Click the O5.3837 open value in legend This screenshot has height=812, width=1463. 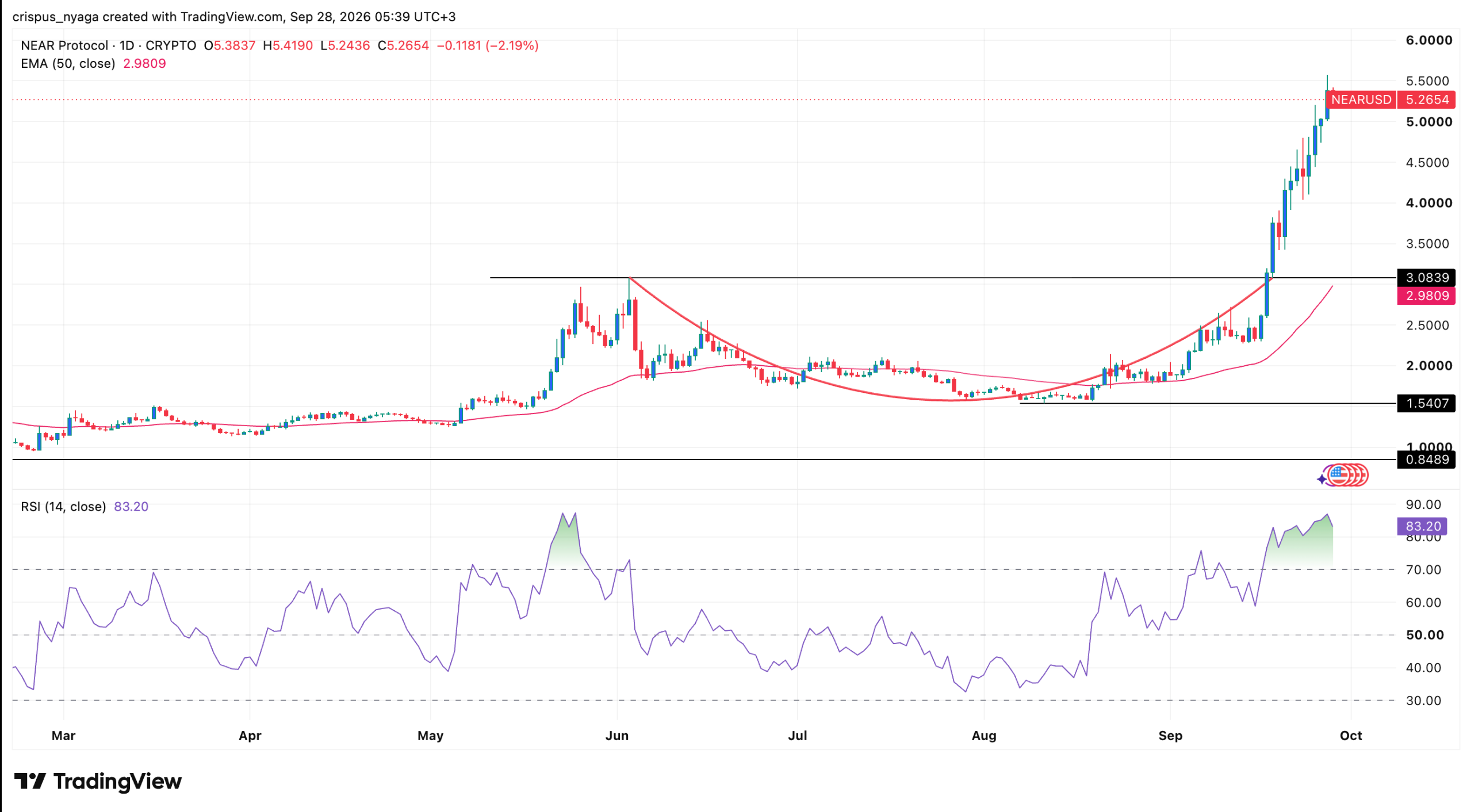click(x=230, y=45)
